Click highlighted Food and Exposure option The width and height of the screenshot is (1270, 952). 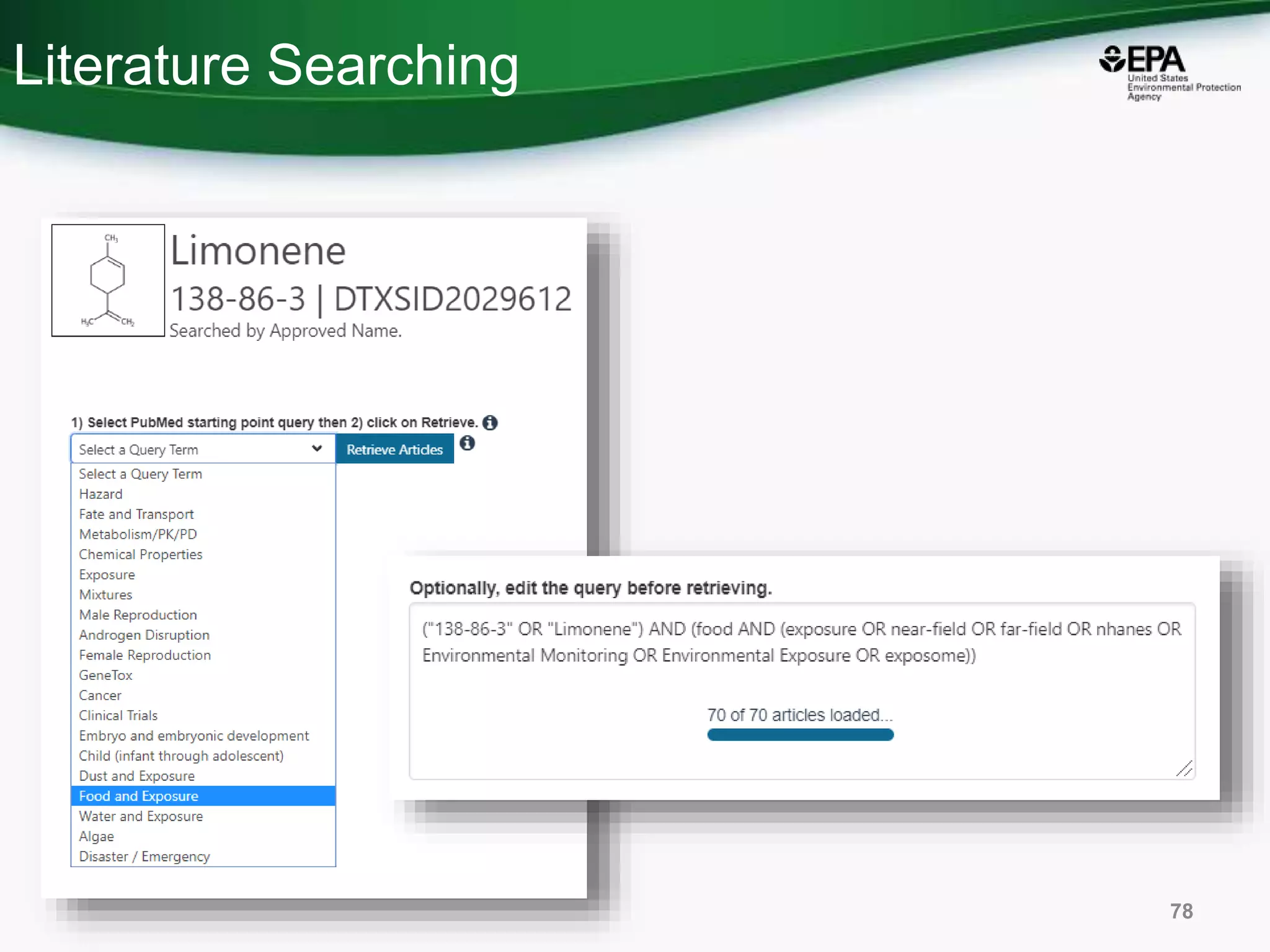[203, 796]
